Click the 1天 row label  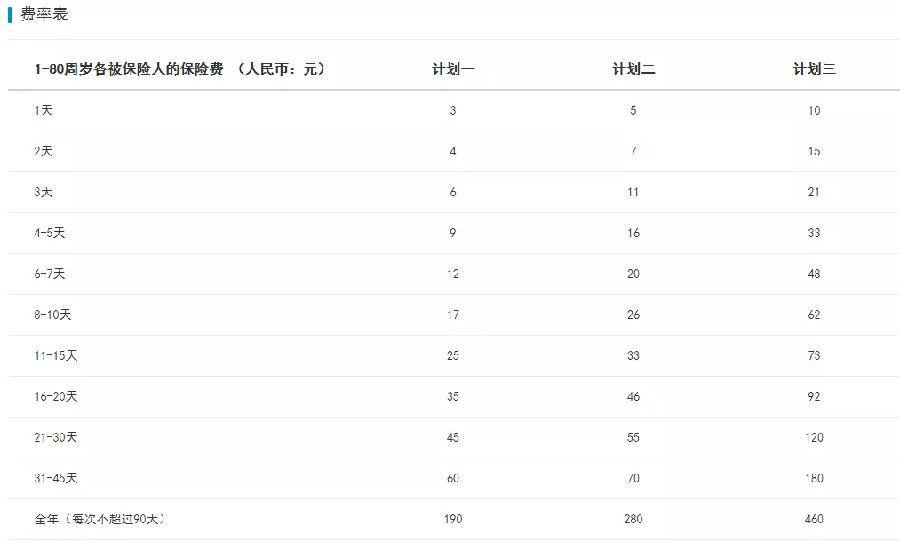pos(43,111)
